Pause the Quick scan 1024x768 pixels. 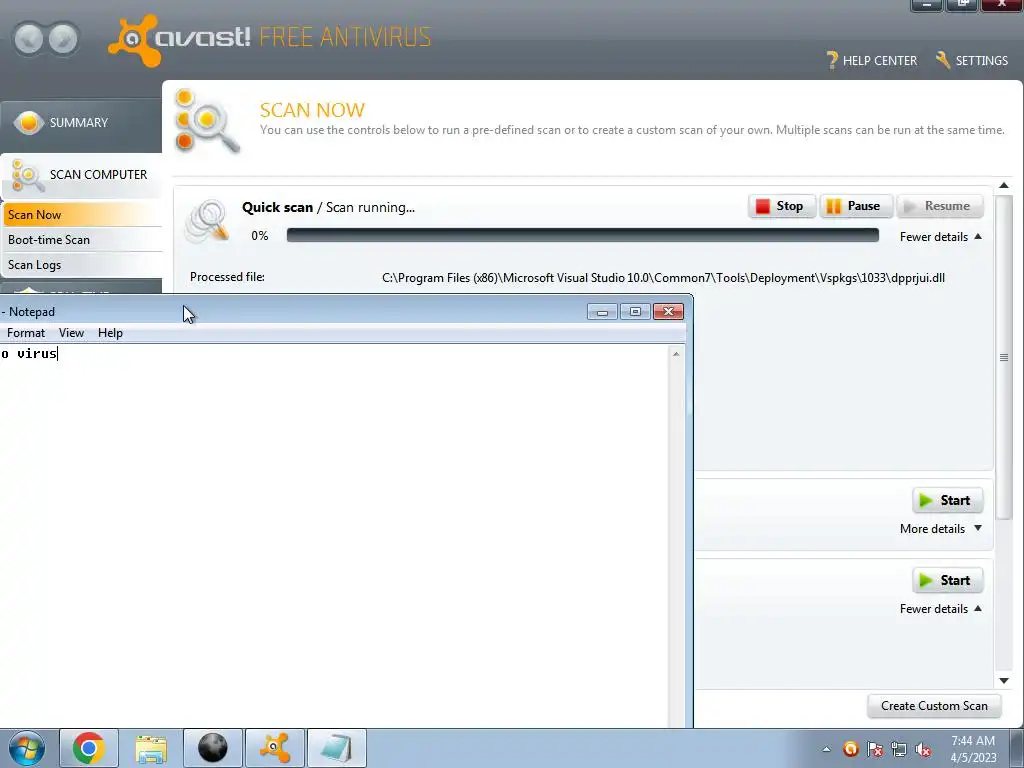click(856, 206)
